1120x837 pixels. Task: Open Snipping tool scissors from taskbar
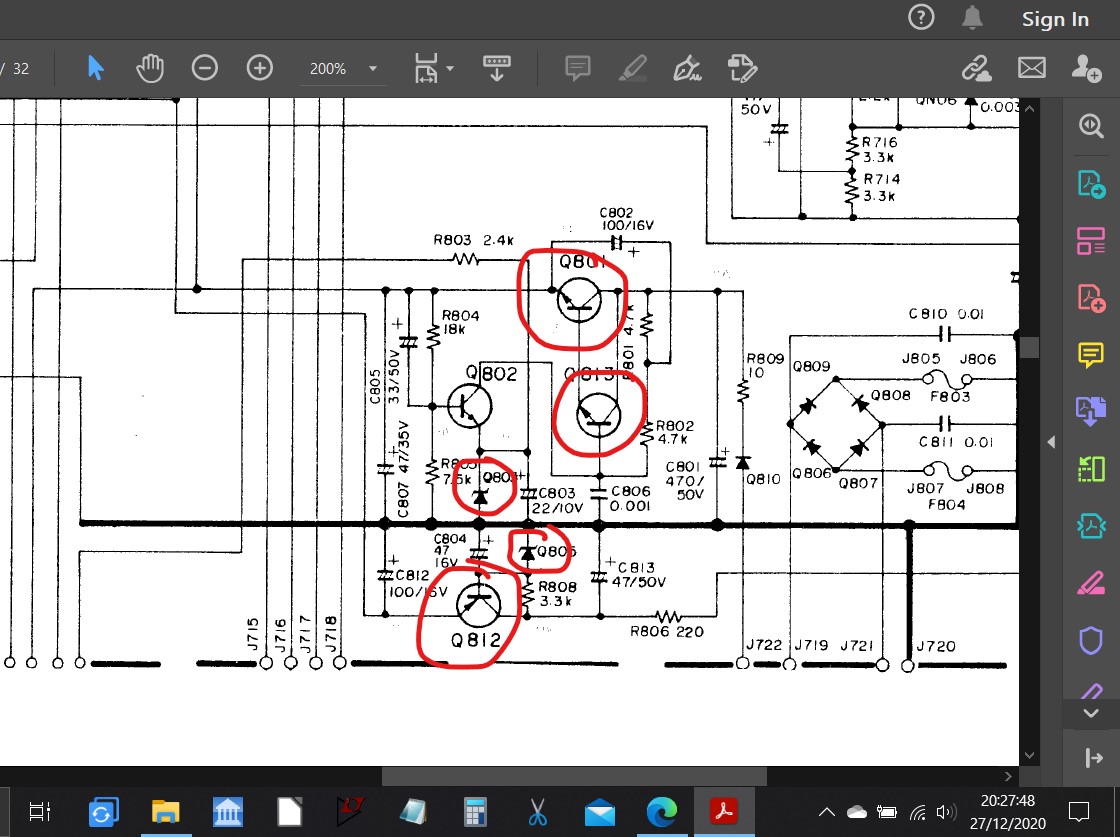[537, 811]
